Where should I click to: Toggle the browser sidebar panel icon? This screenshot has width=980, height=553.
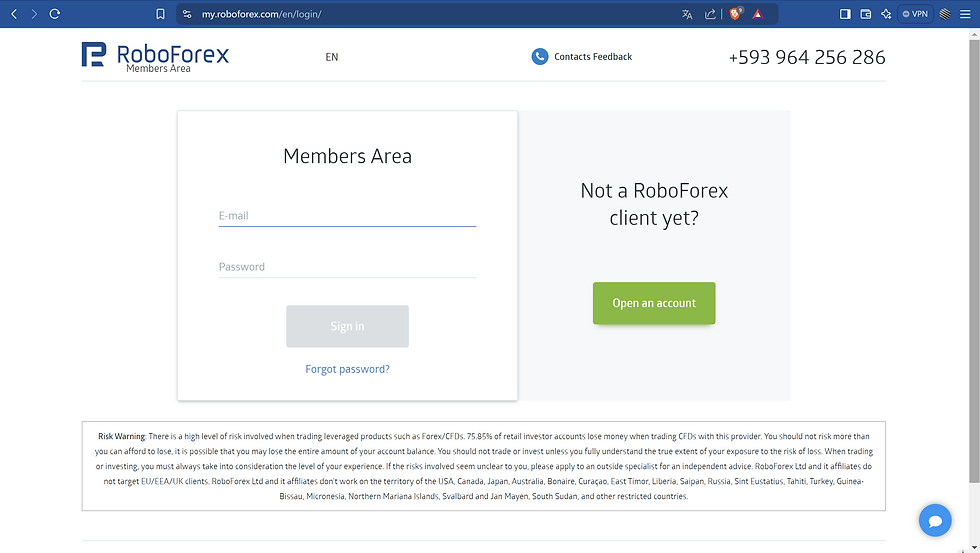click(x=845, y=14)
